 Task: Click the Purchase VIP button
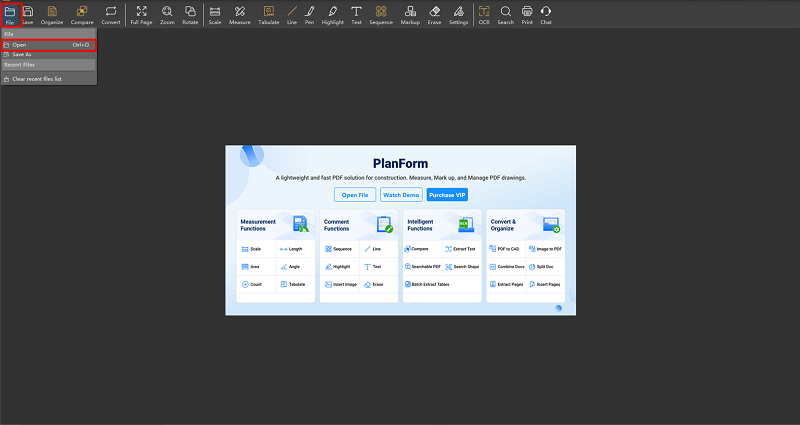click(x=447, y=195)
